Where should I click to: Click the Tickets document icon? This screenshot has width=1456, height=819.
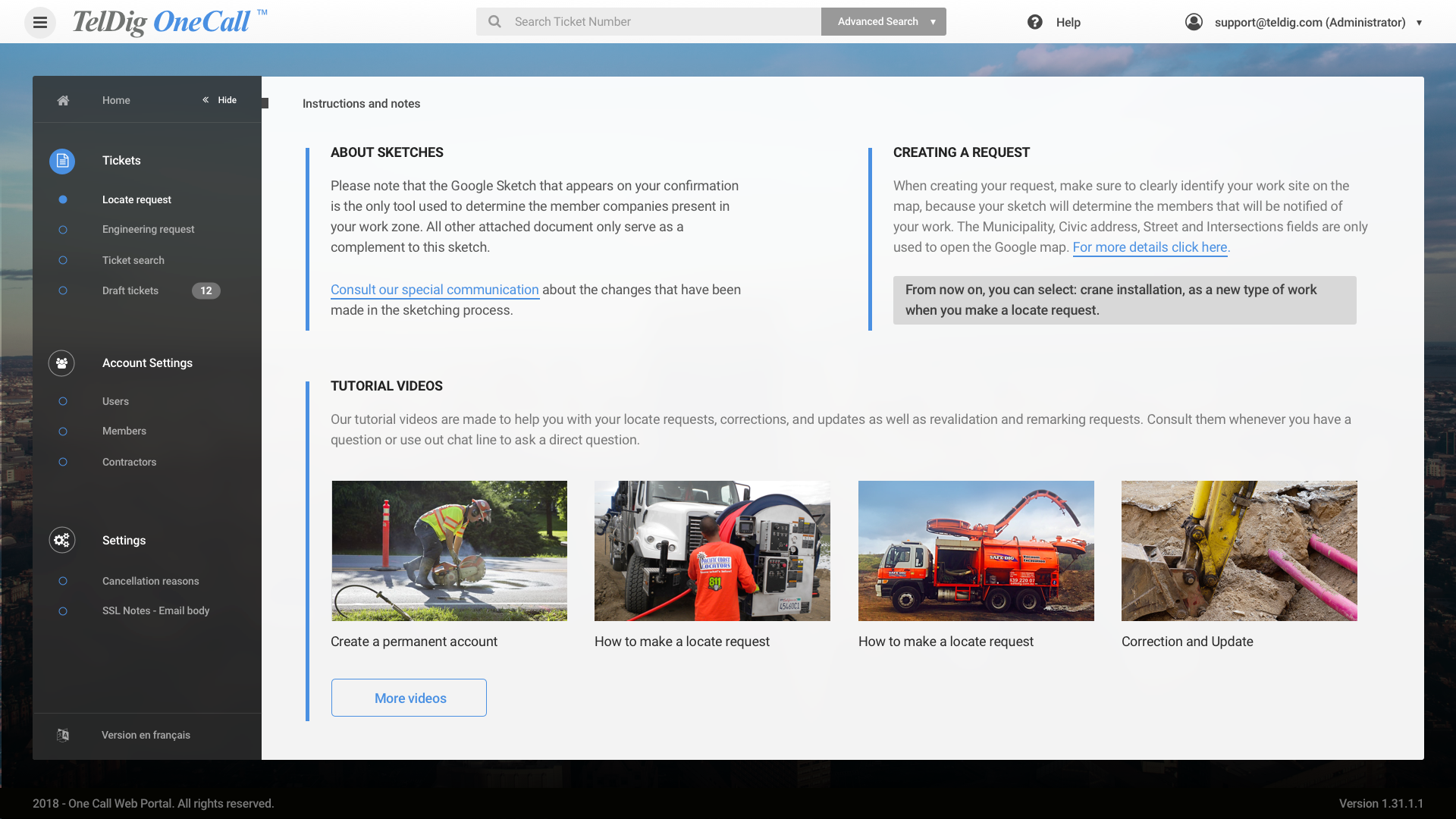[62, 161]
